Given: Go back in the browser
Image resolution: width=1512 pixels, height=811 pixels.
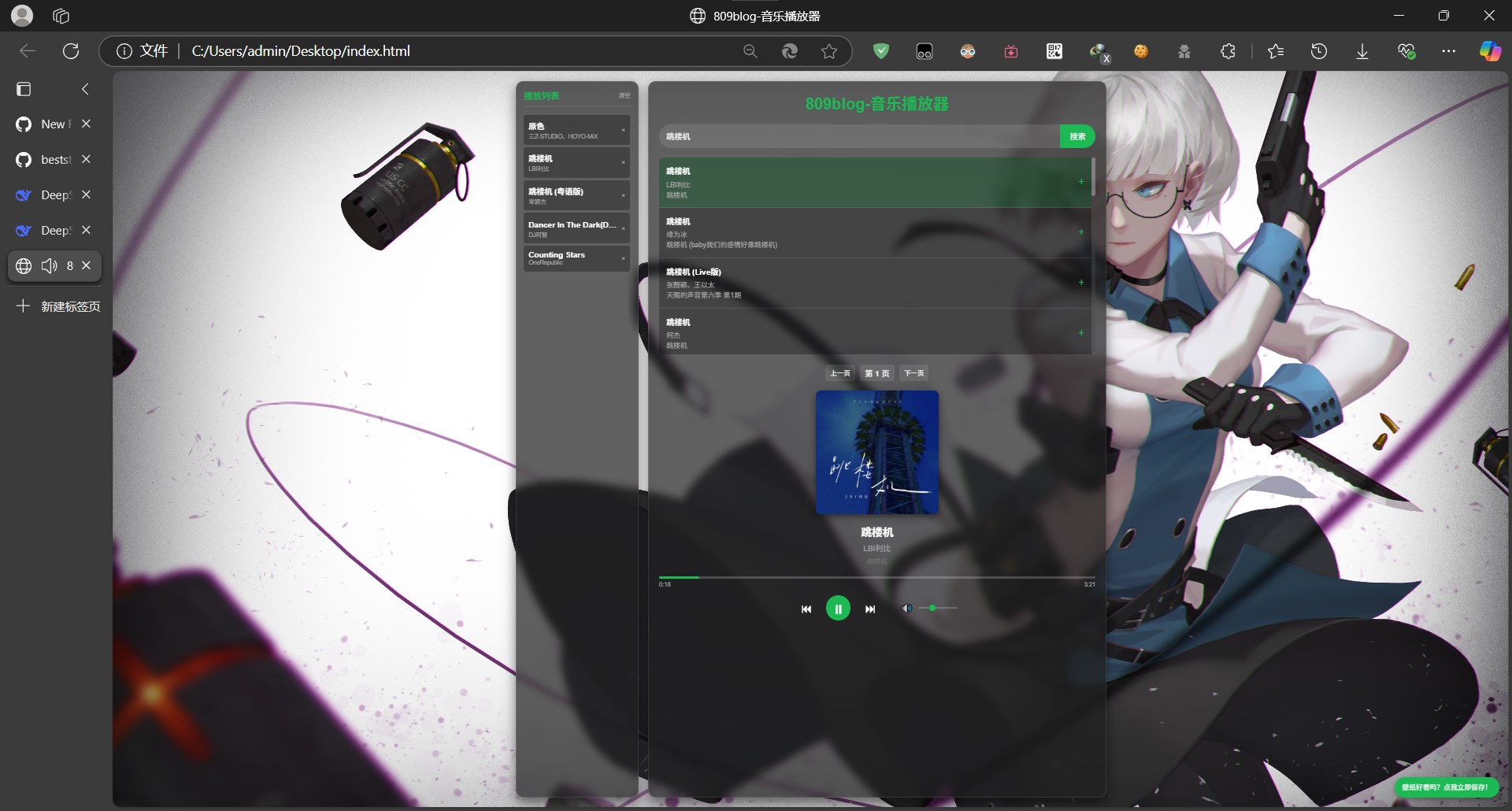Looking at the screenshot, I should (28, 51).
